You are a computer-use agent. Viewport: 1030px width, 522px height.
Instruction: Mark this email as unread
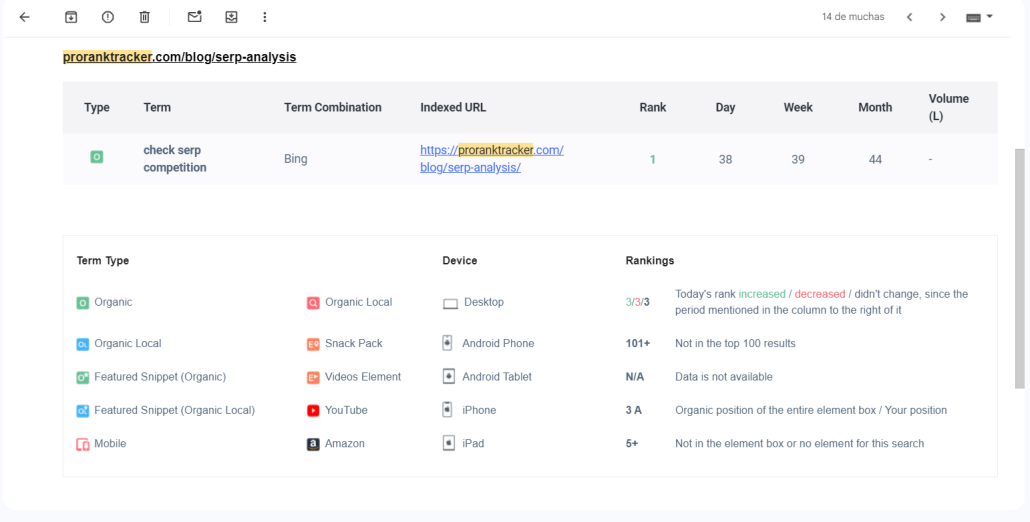(x=194, y=17)
